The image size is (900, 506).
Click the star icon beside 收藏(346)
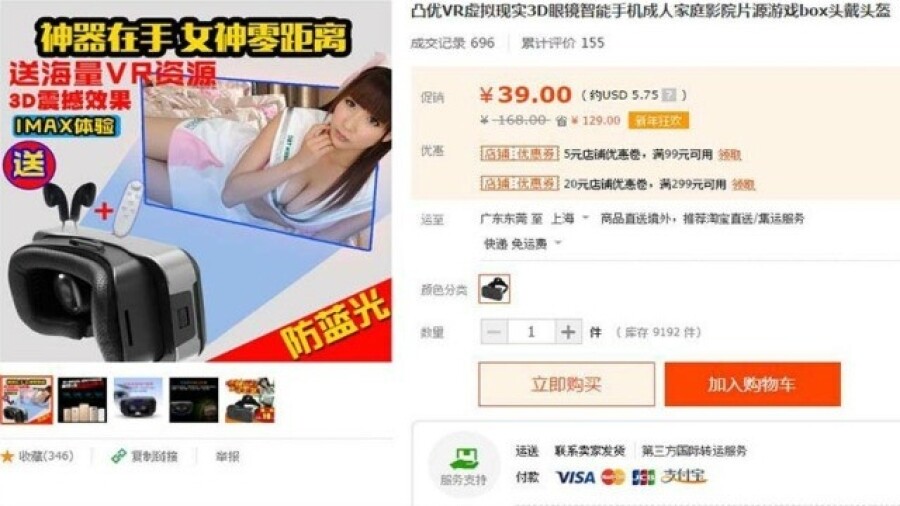point(7,457)
